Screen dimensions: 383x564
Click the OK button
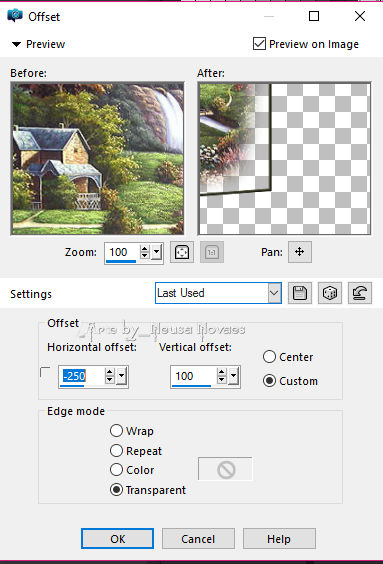pos(118,538)
